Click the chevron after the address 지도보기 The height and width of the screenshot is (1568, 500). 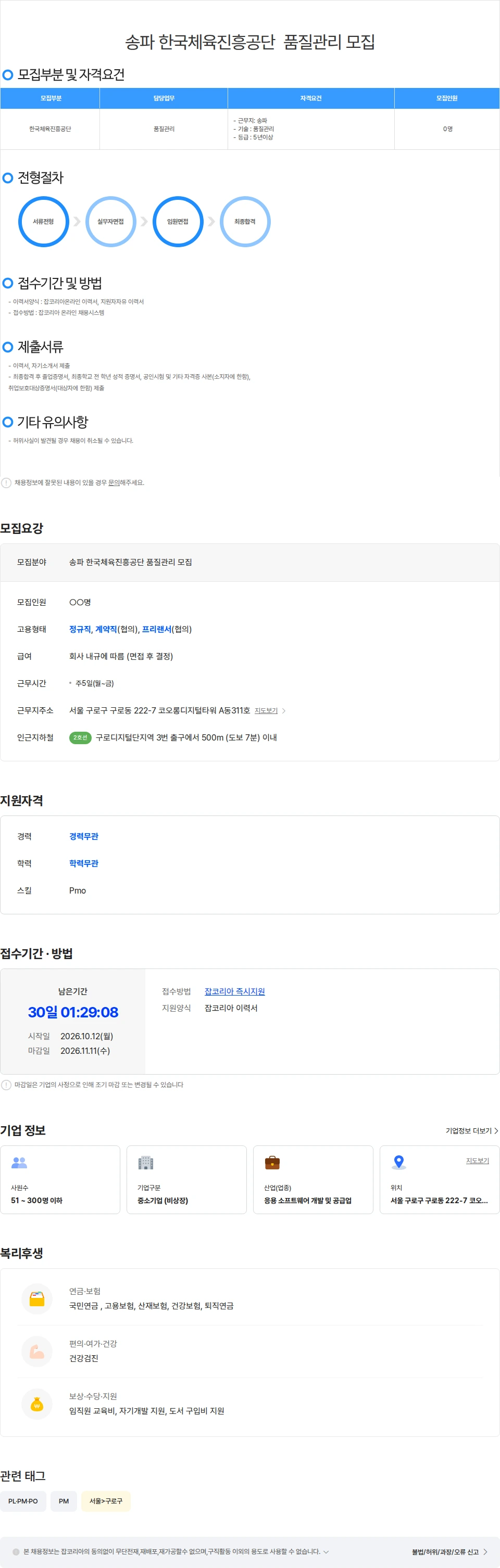284,711
